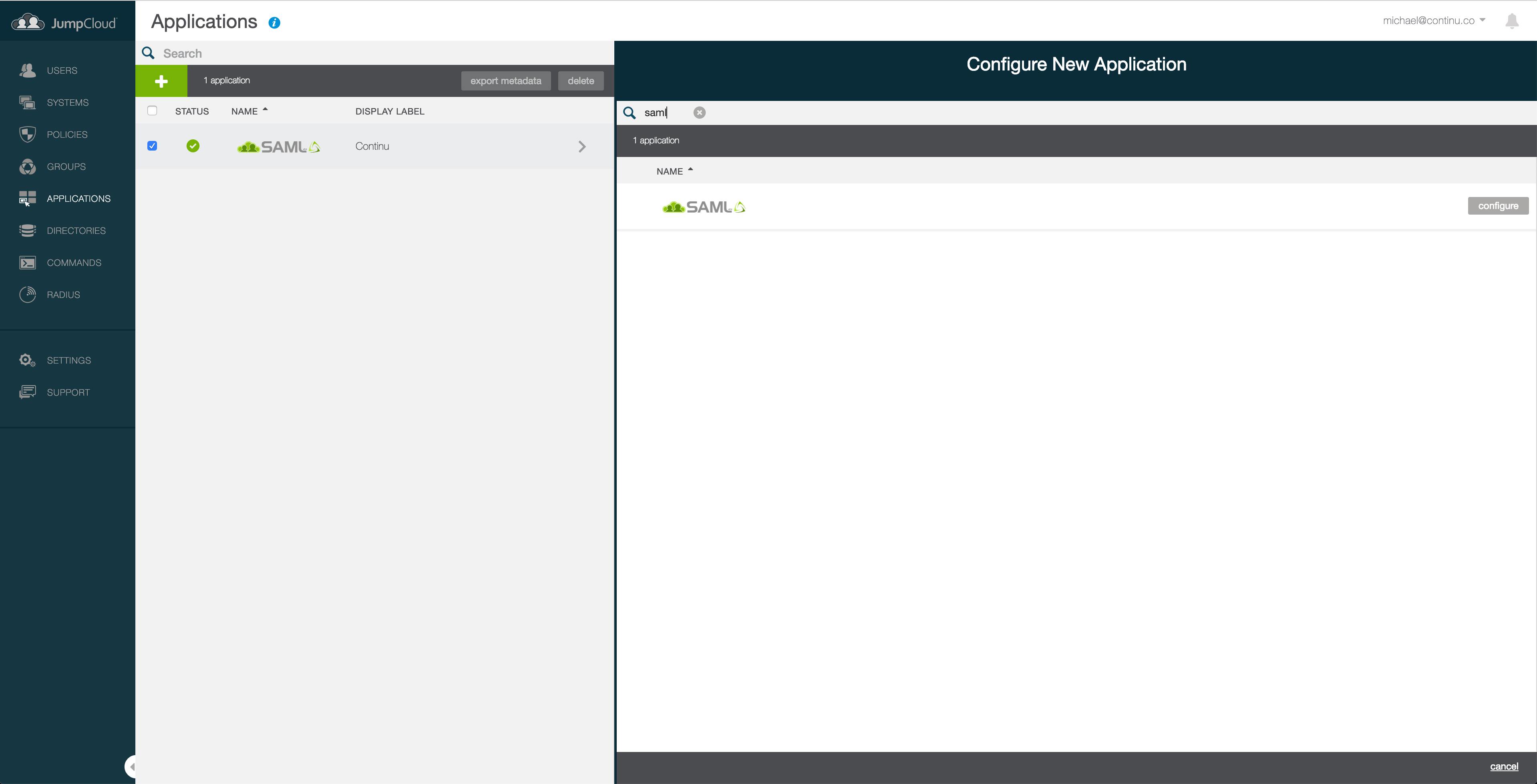Viewport: 1537px width, 784px height.
Task: Go to COMMANDS in the sidebar
Action: (x=74, y=263)
